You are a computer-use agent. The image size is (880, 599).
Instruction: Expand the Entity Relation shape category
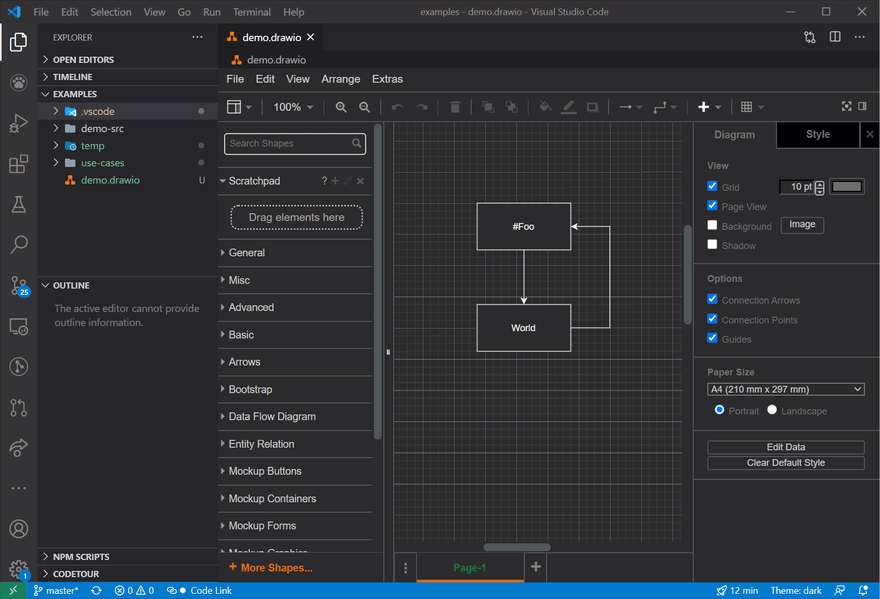[263, 443]
